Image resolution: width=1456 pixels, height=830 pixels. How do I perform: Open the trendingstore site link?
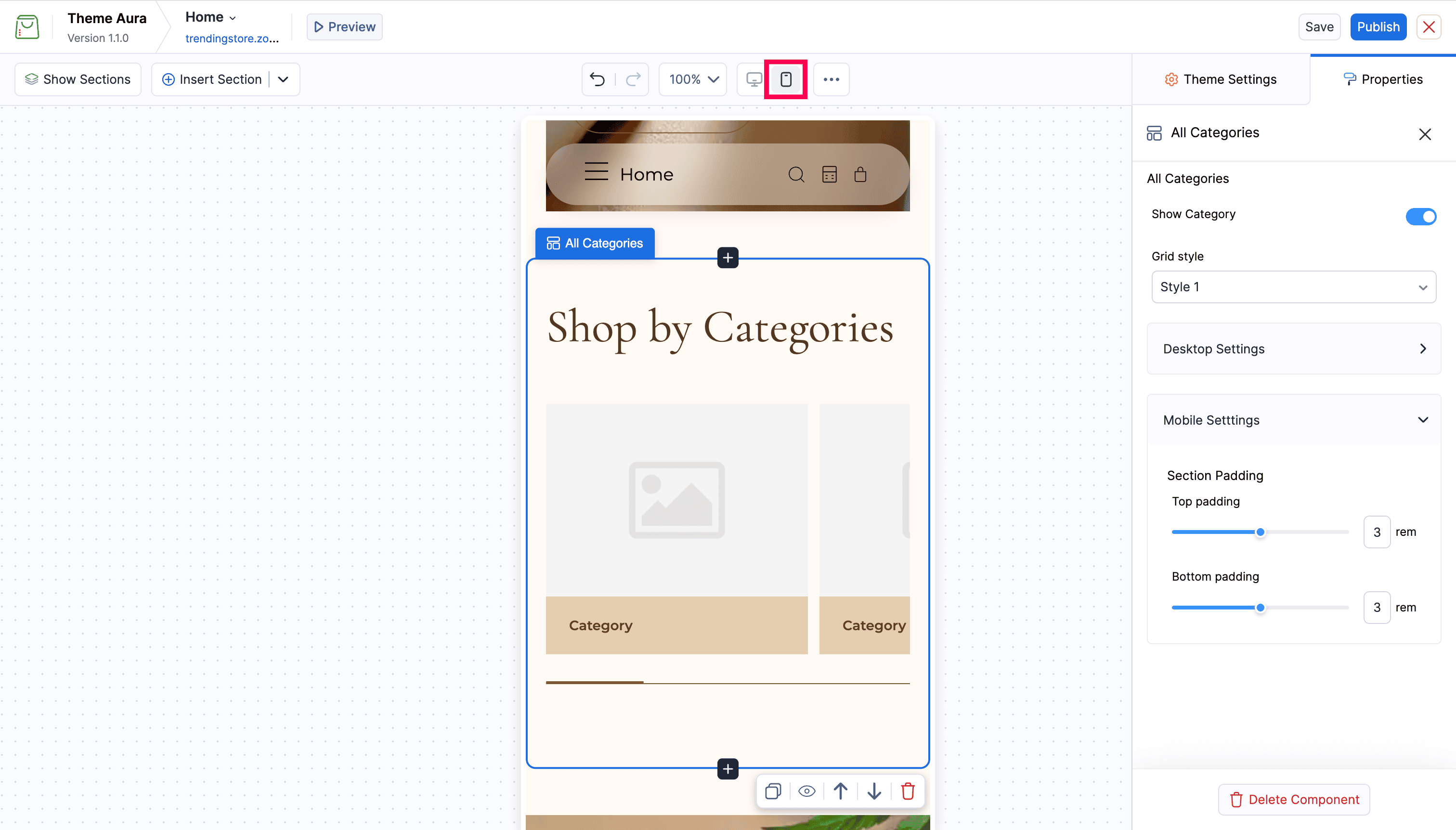pyautogui.click(x=232, y=39)
